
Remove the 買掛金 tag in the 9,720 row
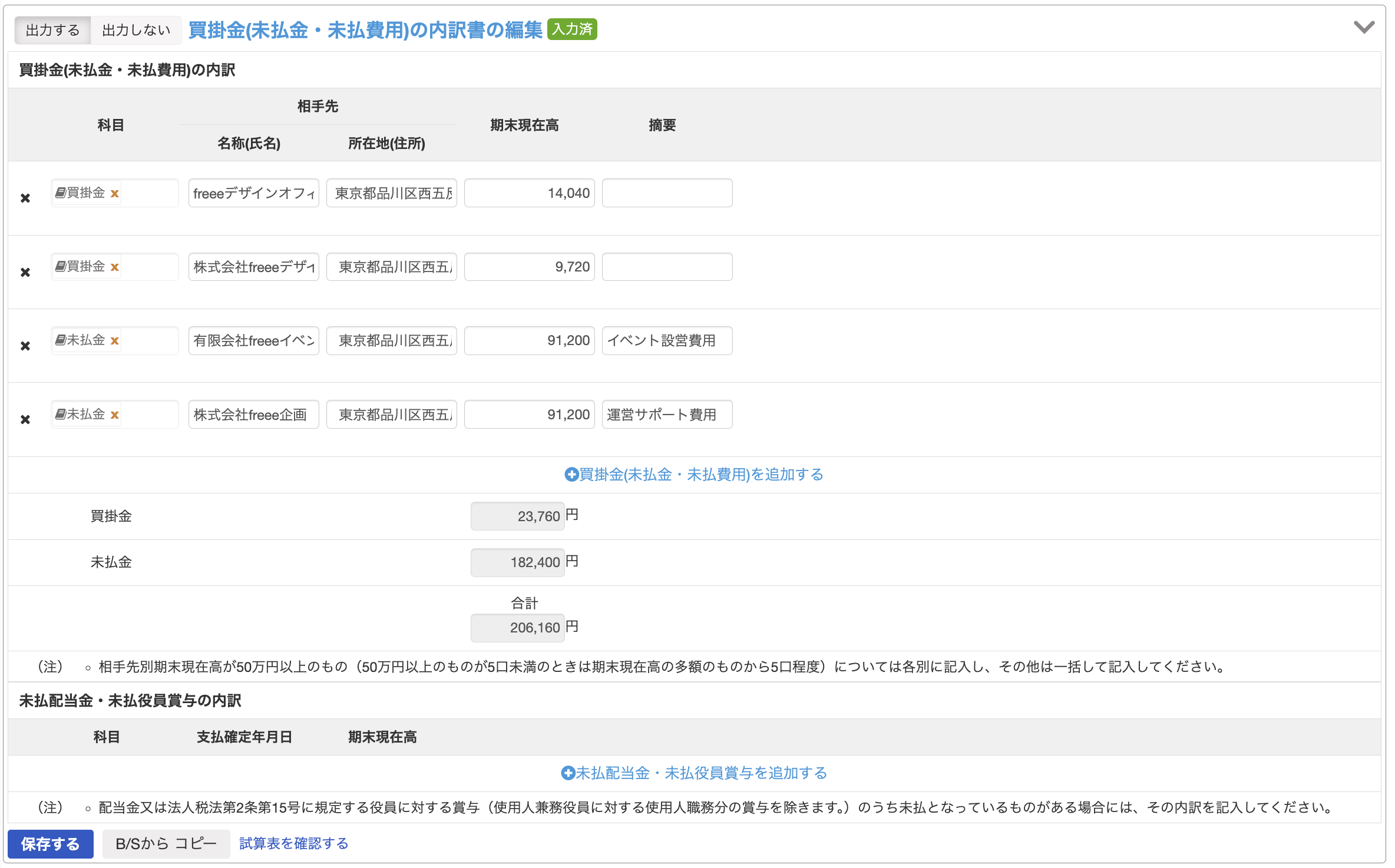pyautogui.click(x=115, y=267)
